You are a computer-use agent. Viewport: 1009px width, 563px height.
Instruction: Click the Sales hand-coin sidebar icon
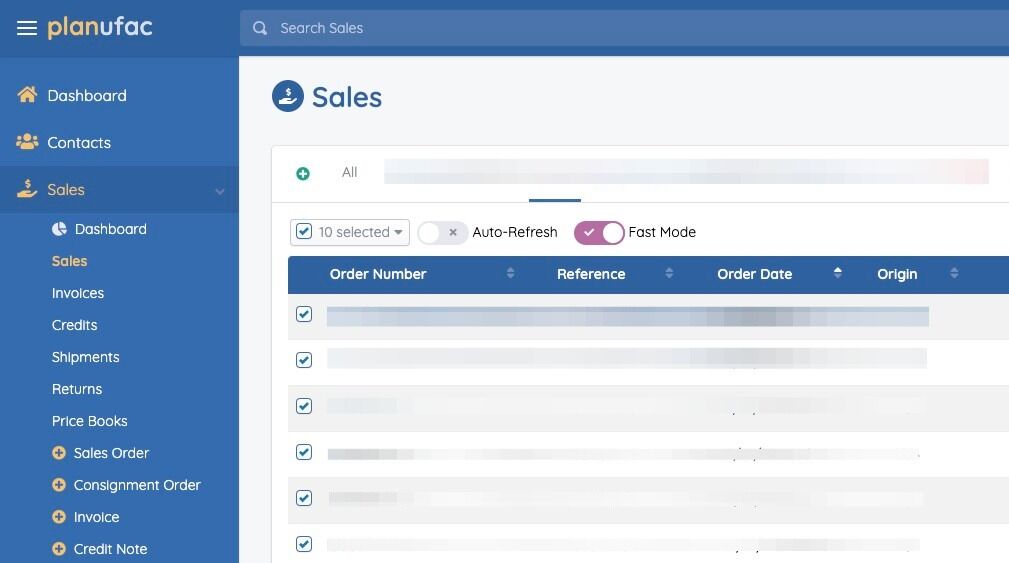coord(27,189)
